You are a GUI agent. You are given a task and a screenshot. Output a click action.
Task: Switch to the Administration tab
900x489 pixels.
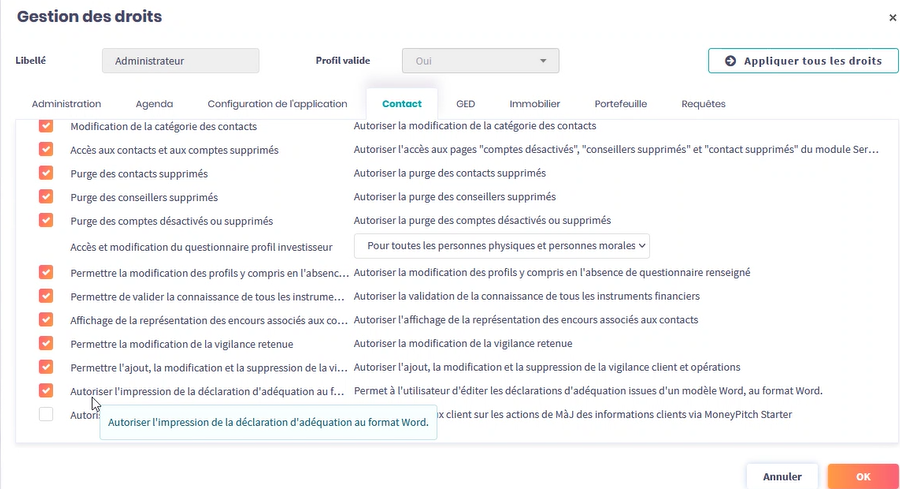(66, 104)
